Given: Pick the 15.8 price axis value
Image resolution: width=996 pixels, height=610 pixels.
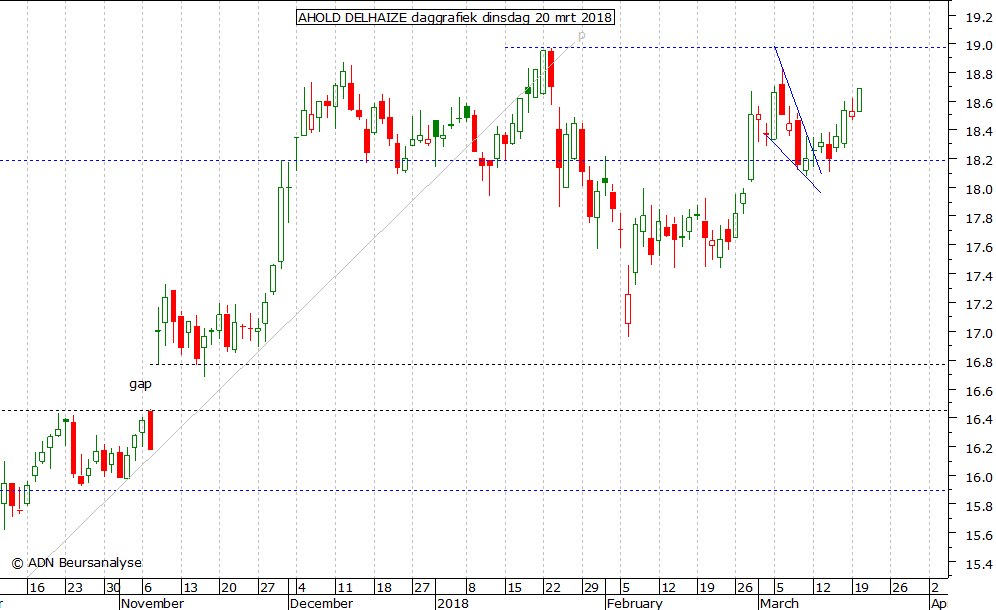Looking at the screenshot, I should [979, 506].
